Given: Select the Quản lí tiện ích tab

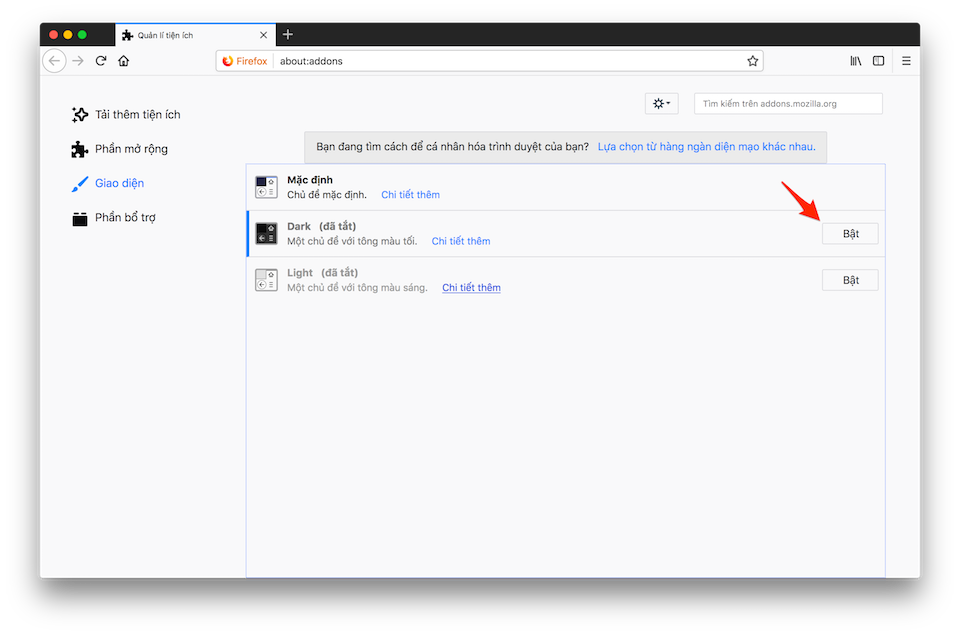Looking at the screenshot, I should [x=195, y=35].
